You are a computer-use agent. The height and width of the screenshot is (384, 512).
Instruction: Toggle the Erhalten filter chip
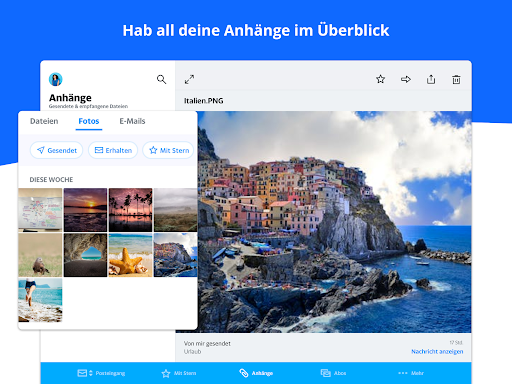(x=113, y=150)
